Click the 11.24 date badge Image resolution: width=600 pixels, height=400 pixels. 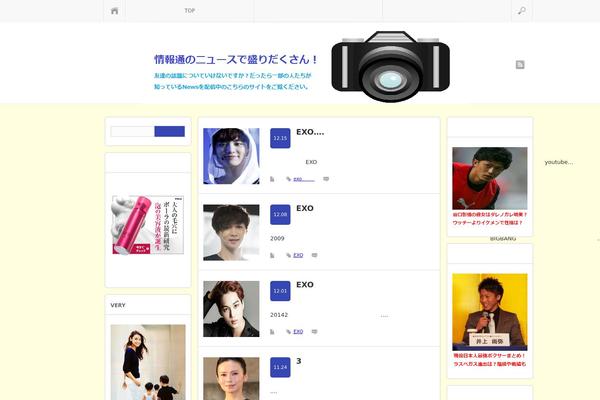[280, 367]
